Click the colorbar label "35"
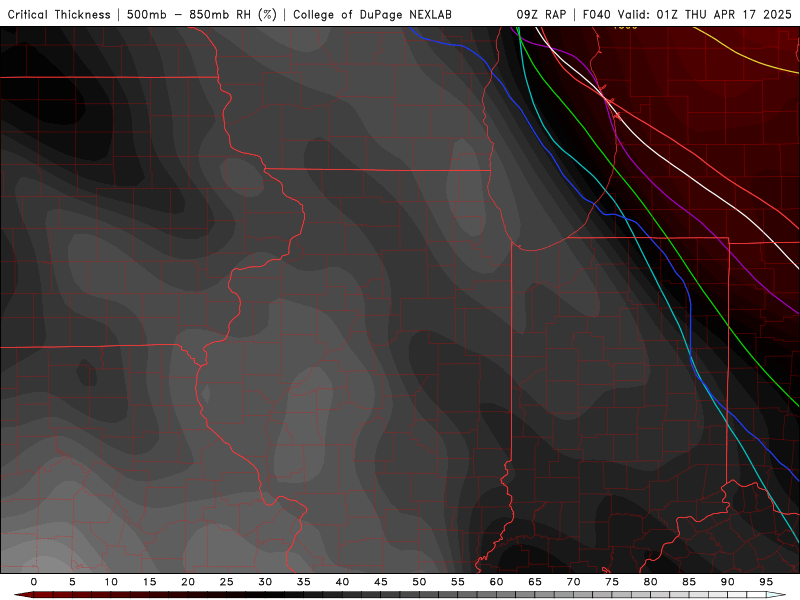The height and width of the screenshot is (600, 800). (x=304, y=582)
